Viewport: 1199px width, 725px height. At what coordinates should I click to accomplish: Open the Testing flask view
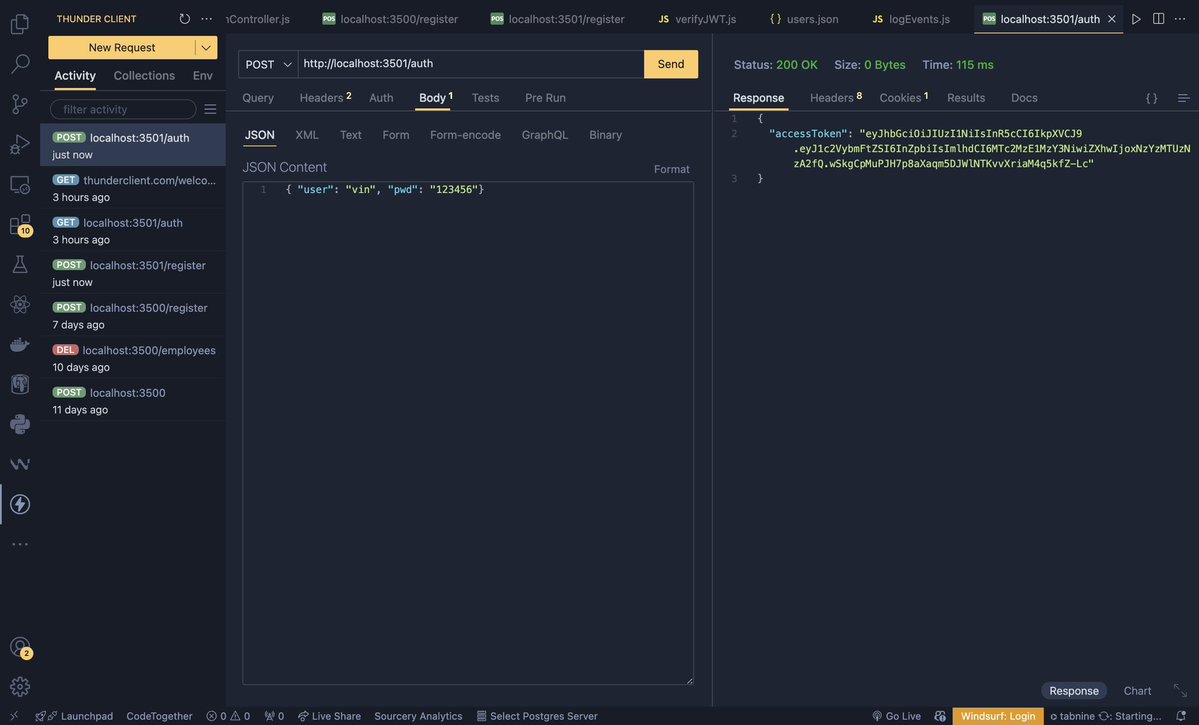tap(20, 264)
